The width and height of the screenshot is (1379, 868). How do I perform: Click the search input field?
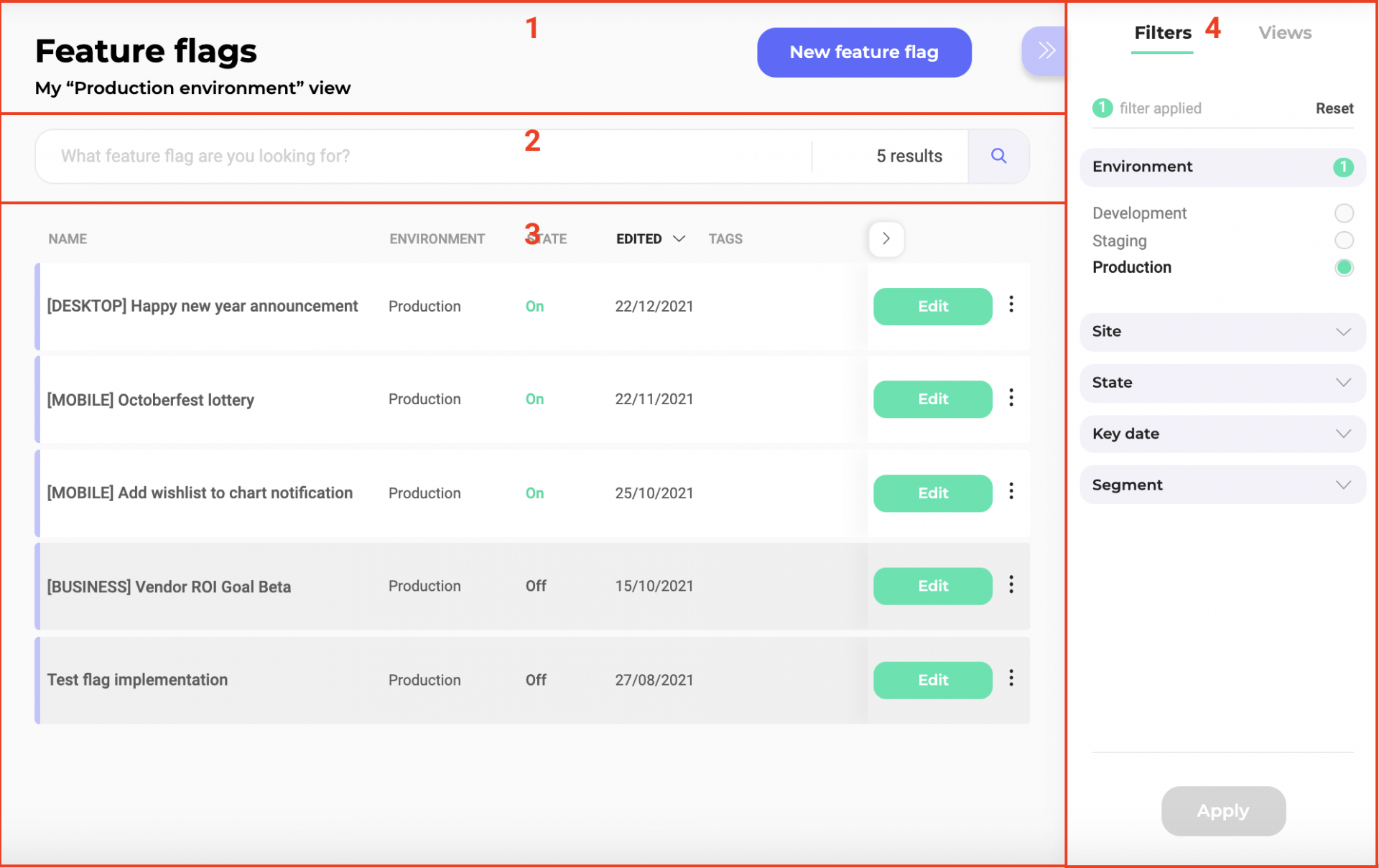[425, 155]
